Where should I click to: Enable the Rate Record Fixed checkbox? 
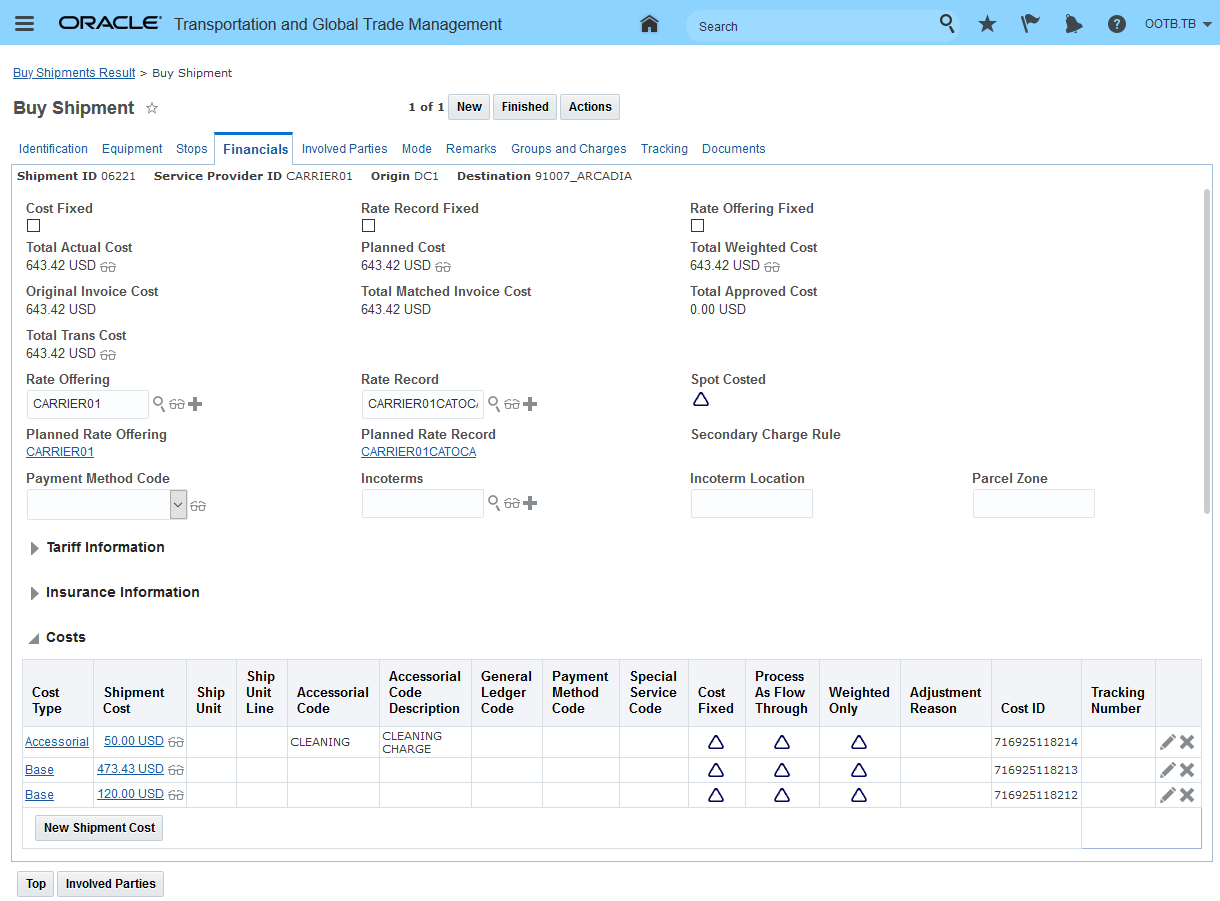[x=368, y=226]
